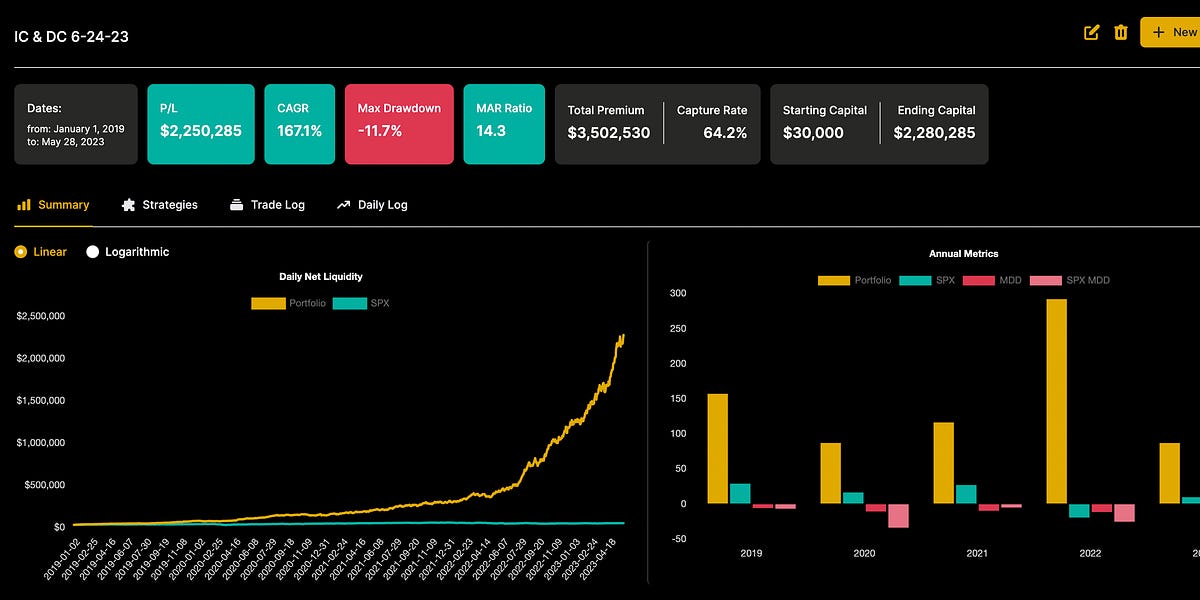Switch to the Trade Log tab
Screen dimensions: 1200x600
(x=268, y=205)
